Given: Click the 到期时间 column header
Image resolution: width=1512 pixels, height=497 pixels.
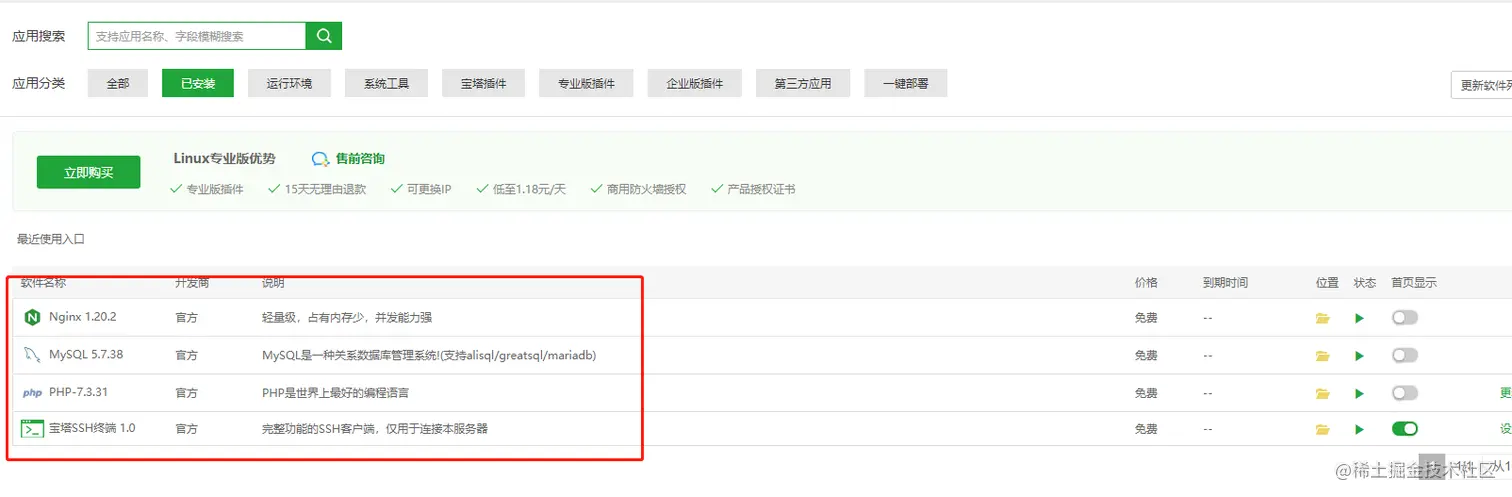Looking at the screenshot, I should pyautogui.click(x=1225, y=283).
